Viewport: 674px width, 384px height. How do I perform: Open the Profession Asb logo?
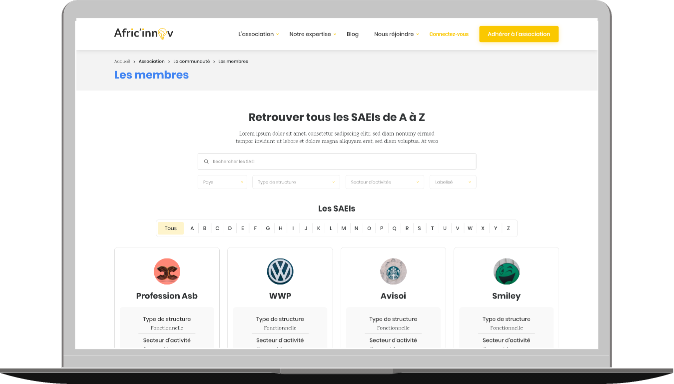pos(167,271)
